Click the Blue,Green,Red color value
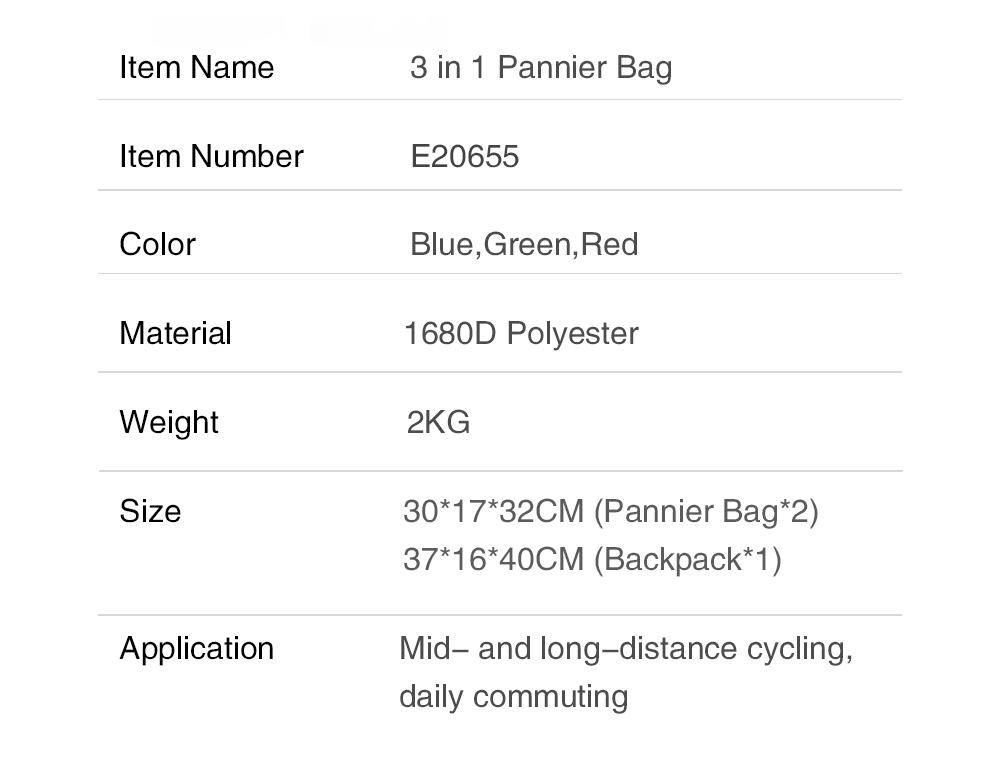This screenshot has width=1000, height=775. click(524, 245)
